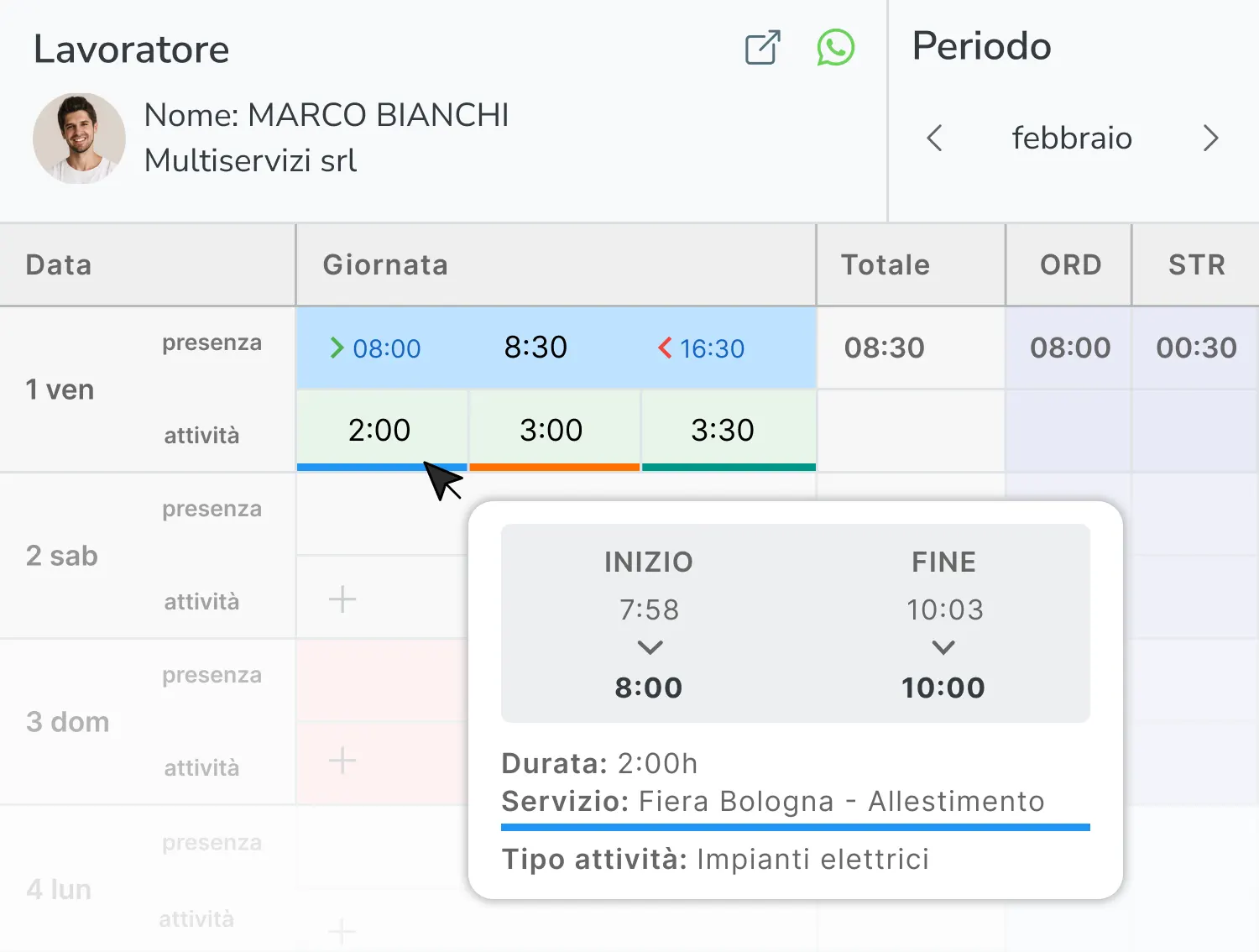Click red clock-out arrow at 16:30
This screenshot has height=952, width=1259.
click(665, 348)
